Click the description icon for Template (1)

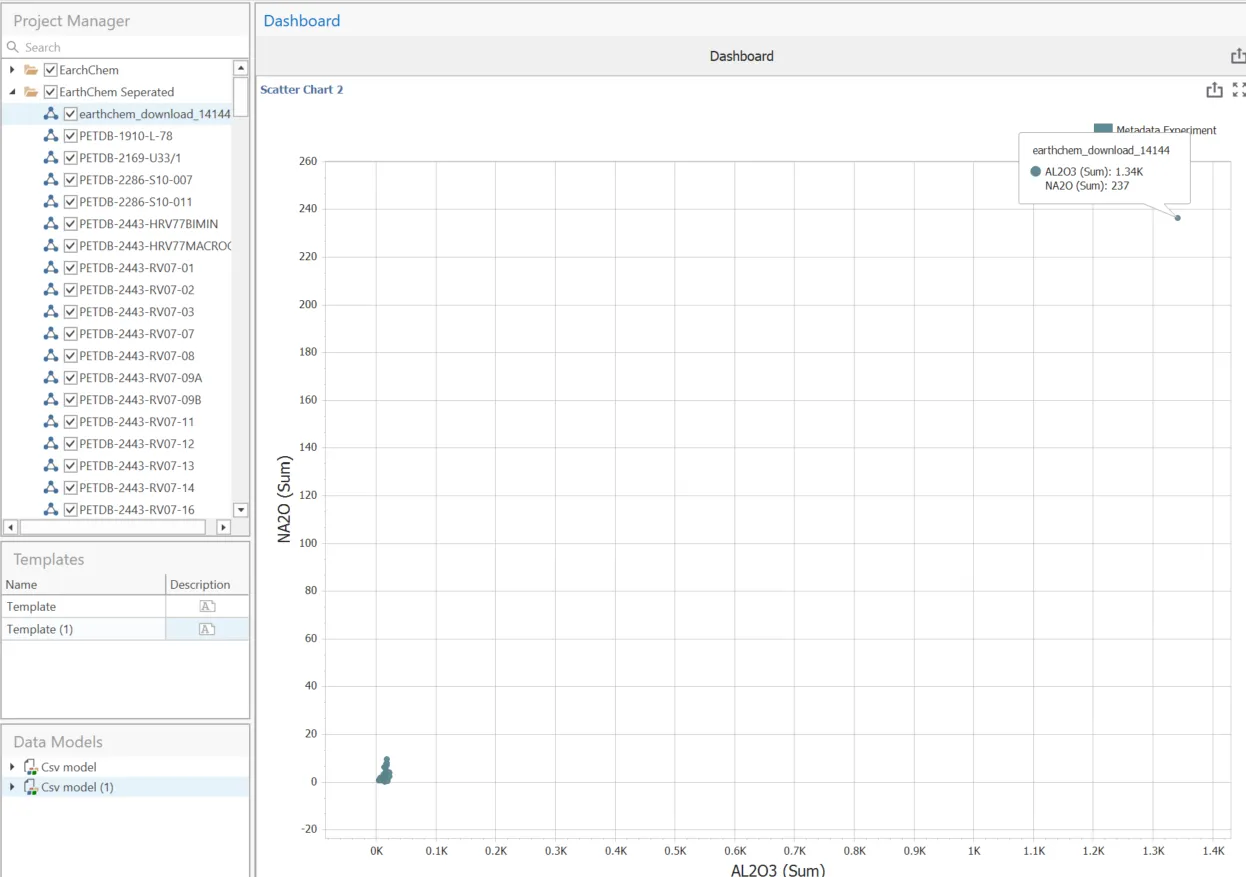[207, 629]
